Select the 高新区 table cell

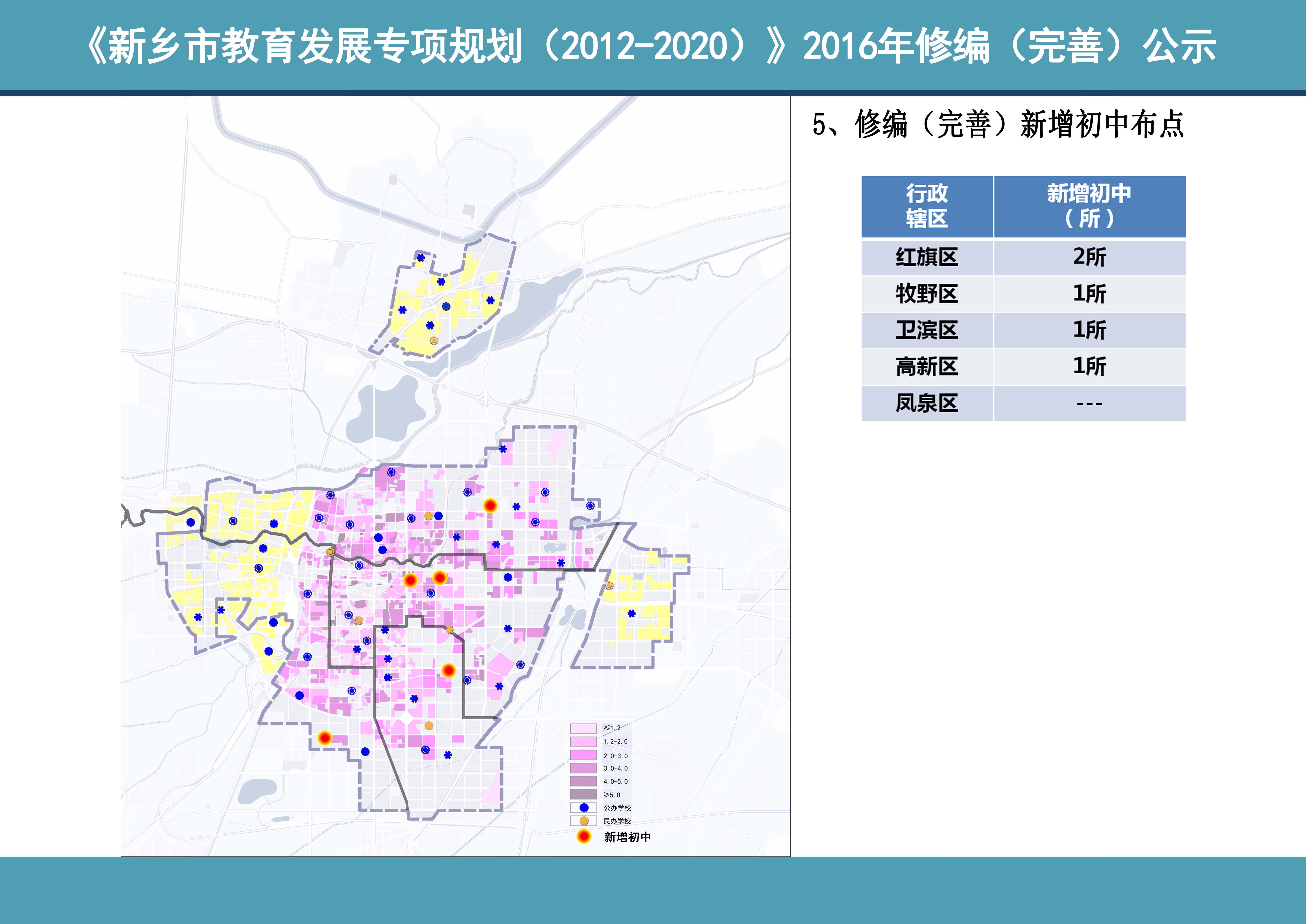(927, 367)
